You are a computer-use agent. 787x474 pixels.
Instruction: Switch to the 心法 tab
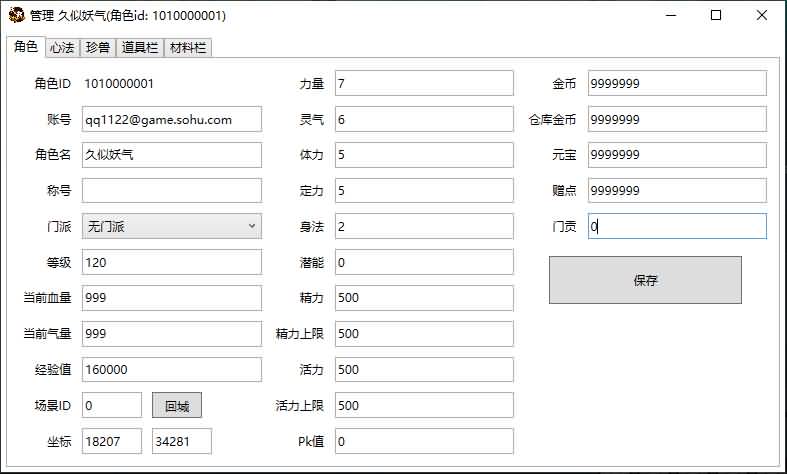[62, 47]
